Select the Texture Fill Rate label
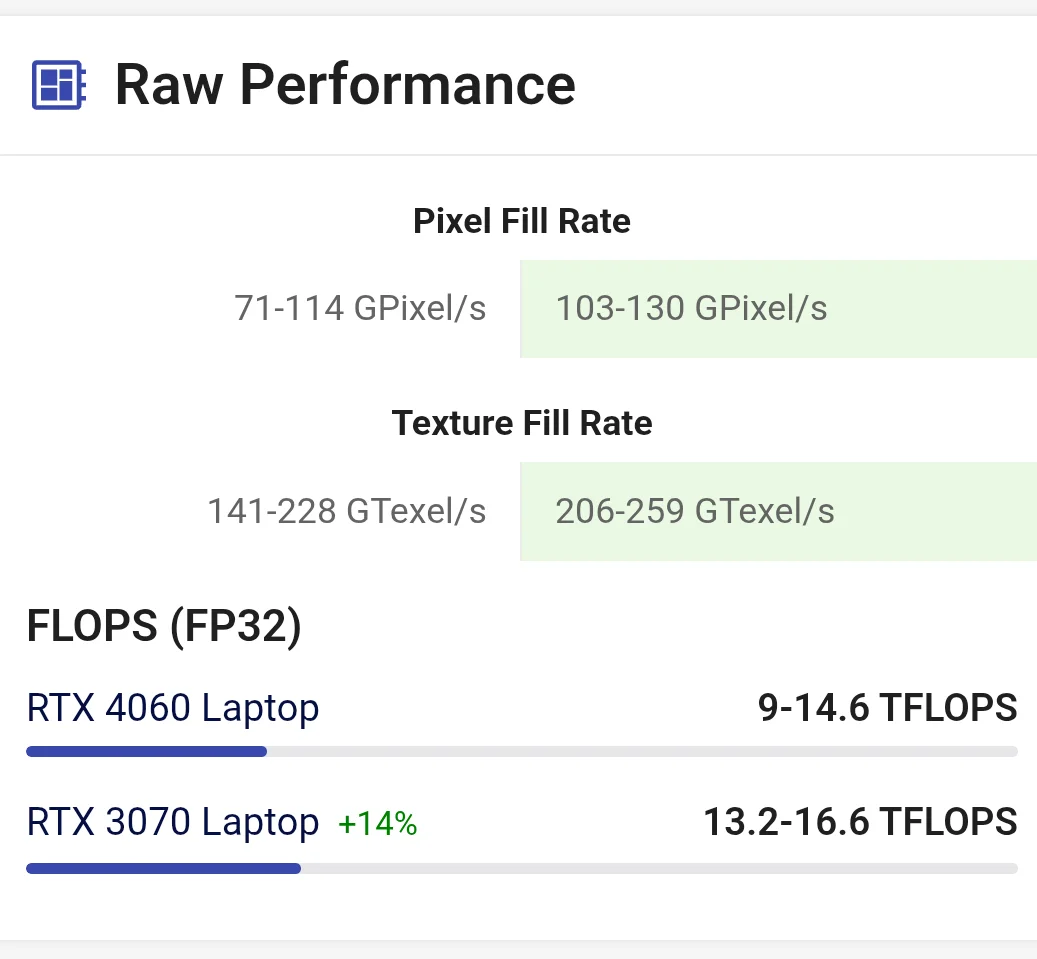Viewport: 1037px width, 959px height. pyautogui.click(x=521, y=423)
